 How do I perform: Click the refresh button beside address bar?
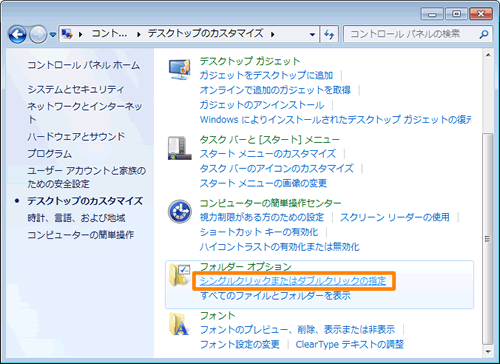pyautogui.click(x=329, y=34)
